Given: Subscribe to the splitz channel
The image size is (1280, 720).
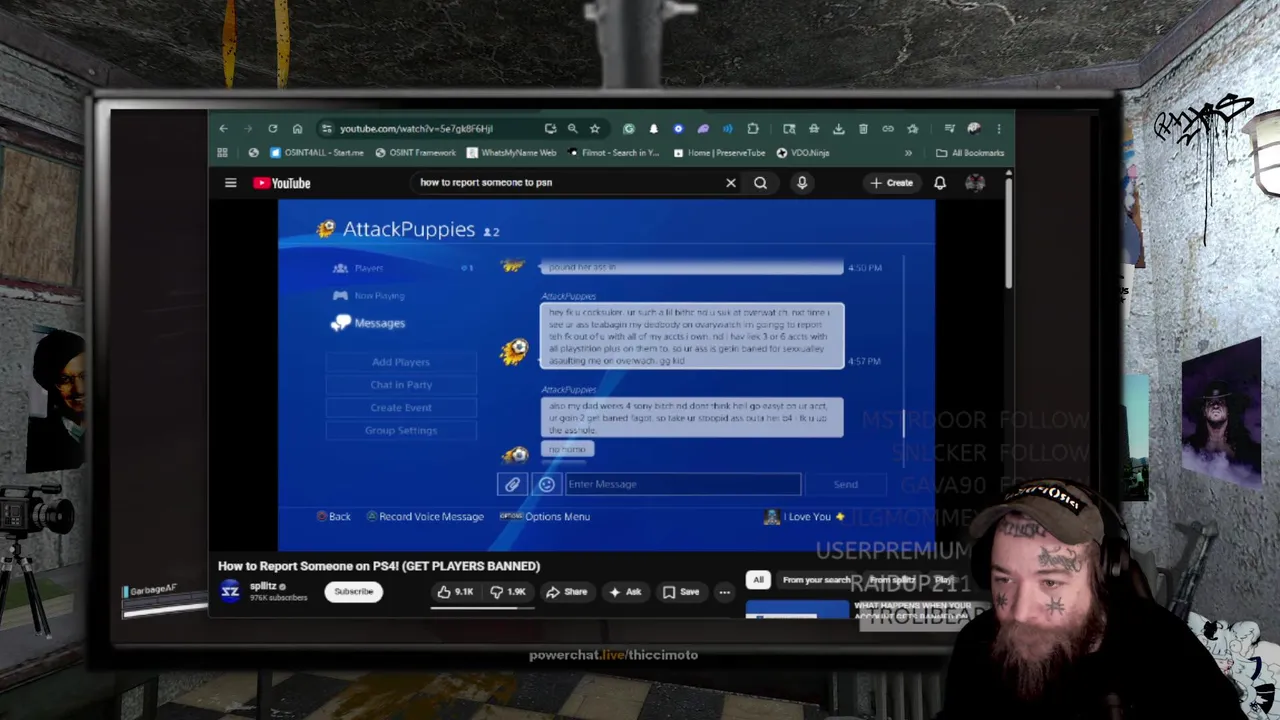Looking at the screenshot, I should [353, 592].
